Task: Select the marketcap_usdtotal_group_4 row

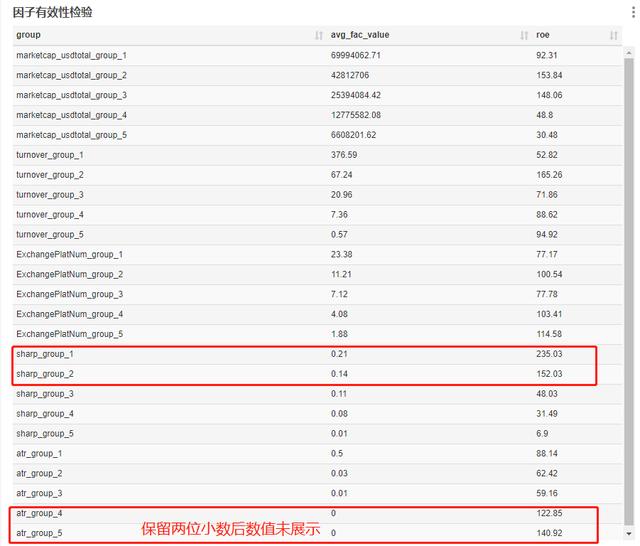Action: [x=317, y=115]
